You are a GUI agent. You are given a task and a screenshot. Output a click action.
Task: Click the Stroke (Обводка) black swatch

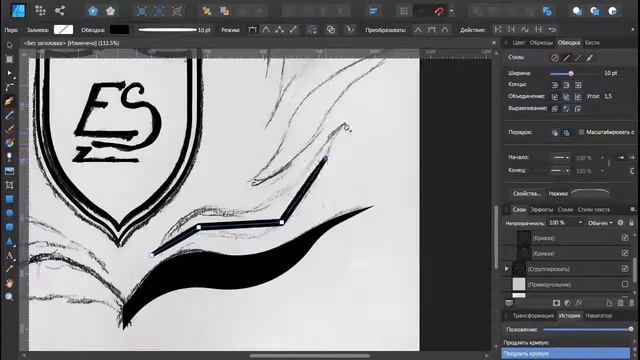(x=119, y=29)
